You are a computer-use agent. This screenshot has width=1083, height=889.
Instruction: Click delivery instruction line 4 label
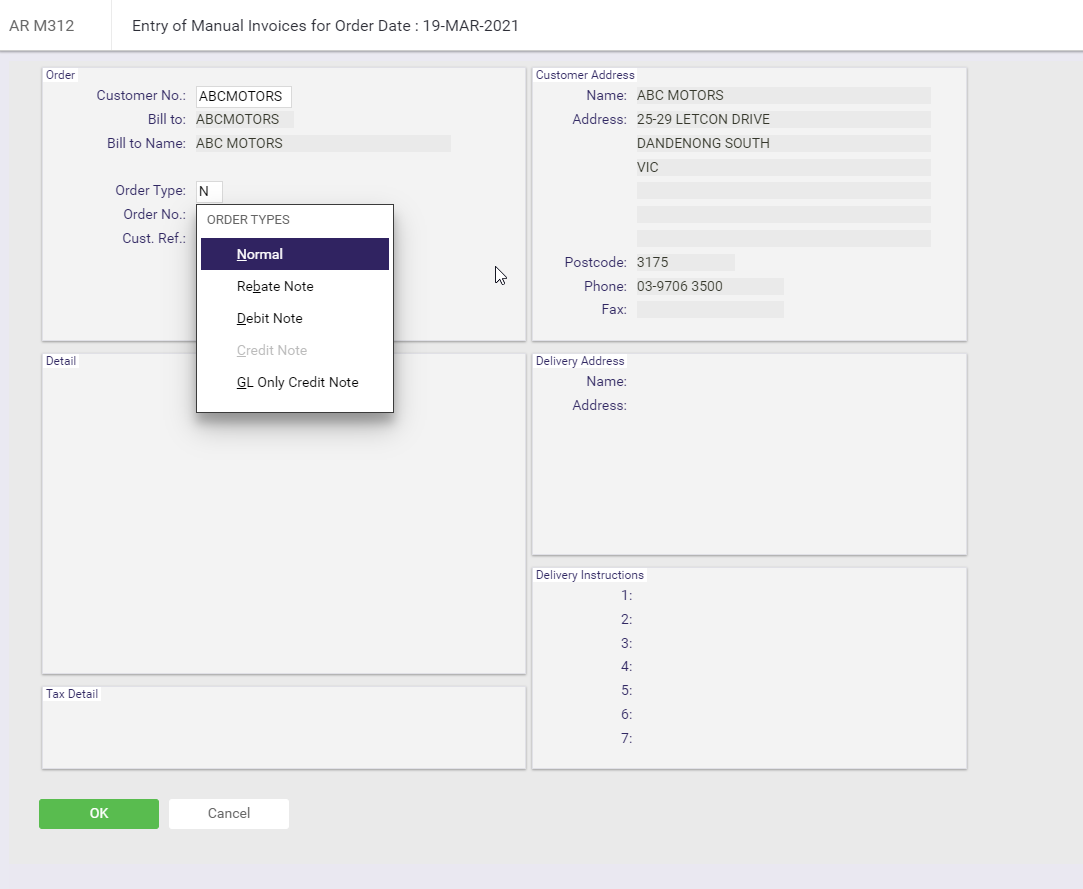[626, 667]
